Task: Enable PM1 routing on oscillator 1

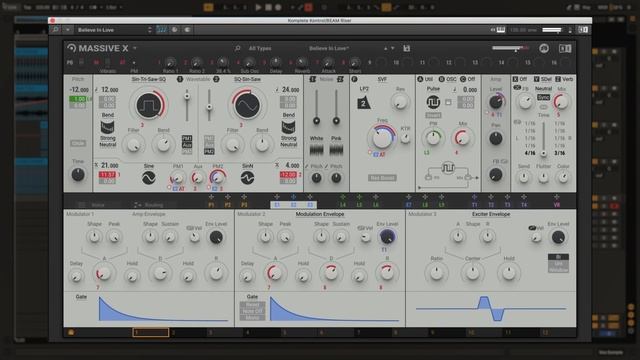Action: point(187,138)
